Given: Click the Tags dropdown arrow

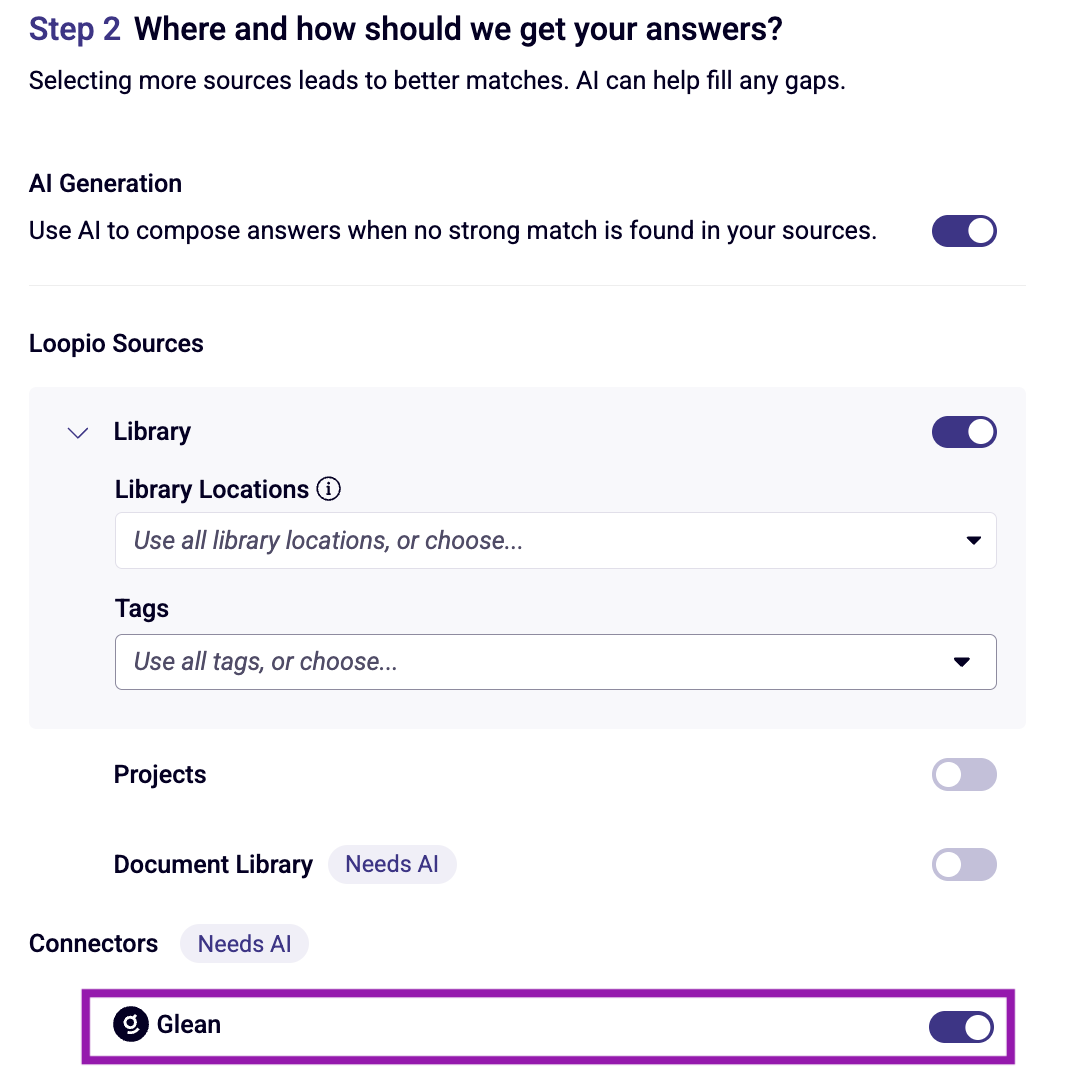Looking at the screenshot, I should point(962,662).
